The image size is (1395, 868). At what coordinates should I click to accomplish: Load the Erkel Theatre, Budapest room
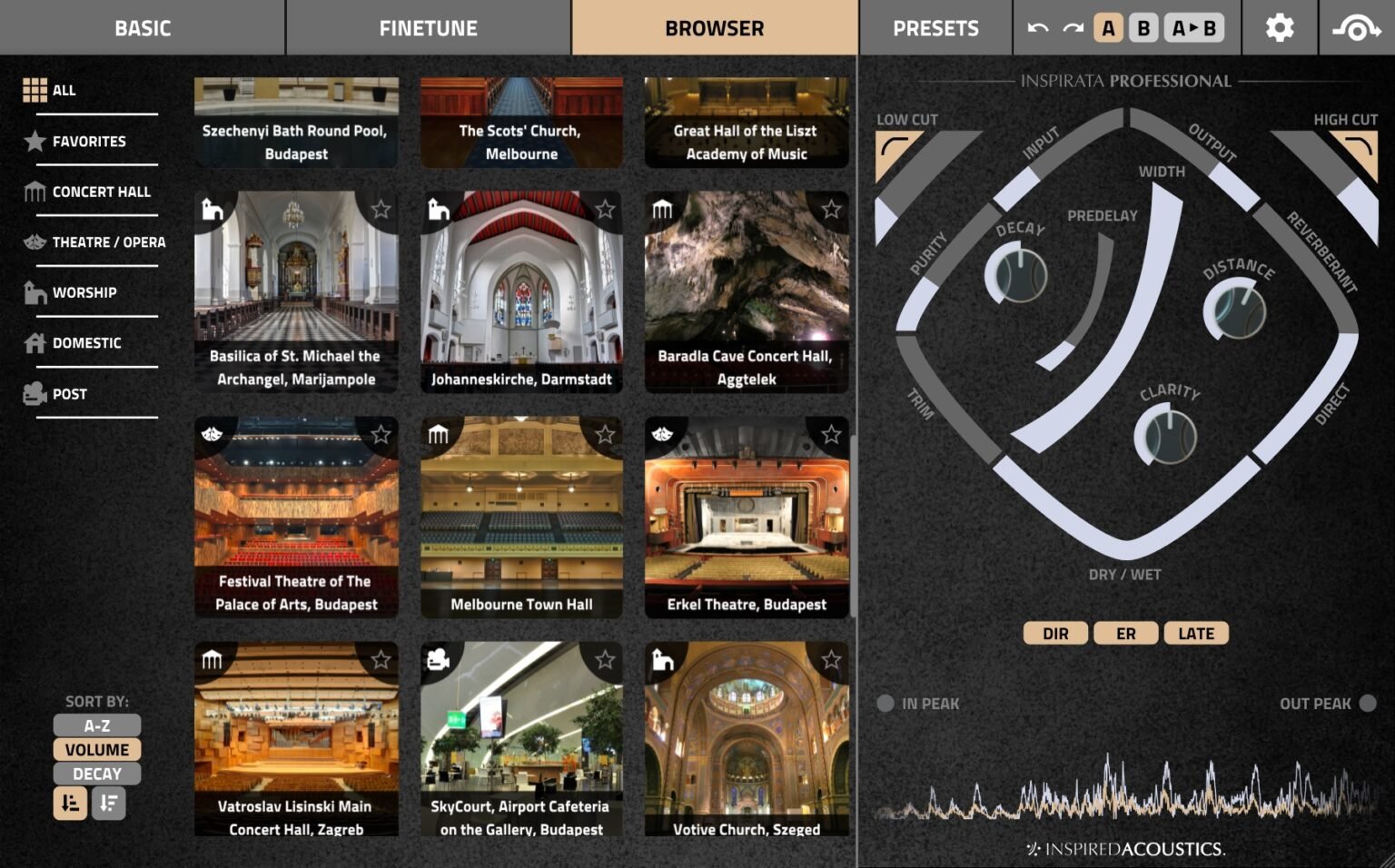[x=747, y=517]
